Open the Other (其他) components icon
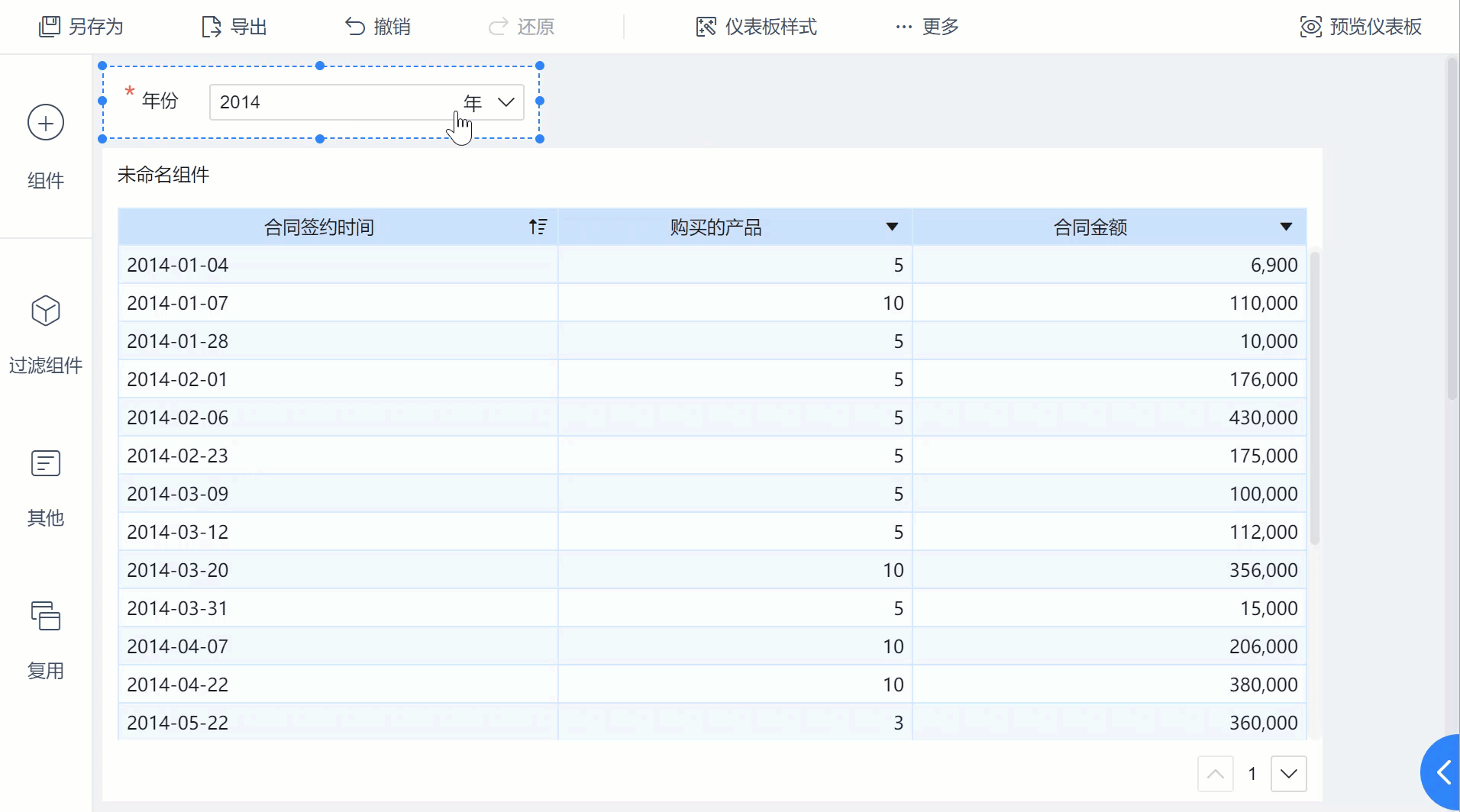Image resolution: width=1460 pixels, height=812 pixels. point(46,463)
